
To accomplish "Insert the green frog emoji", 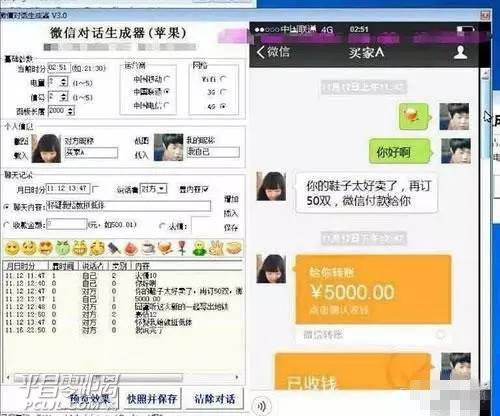I will (199, 248).
